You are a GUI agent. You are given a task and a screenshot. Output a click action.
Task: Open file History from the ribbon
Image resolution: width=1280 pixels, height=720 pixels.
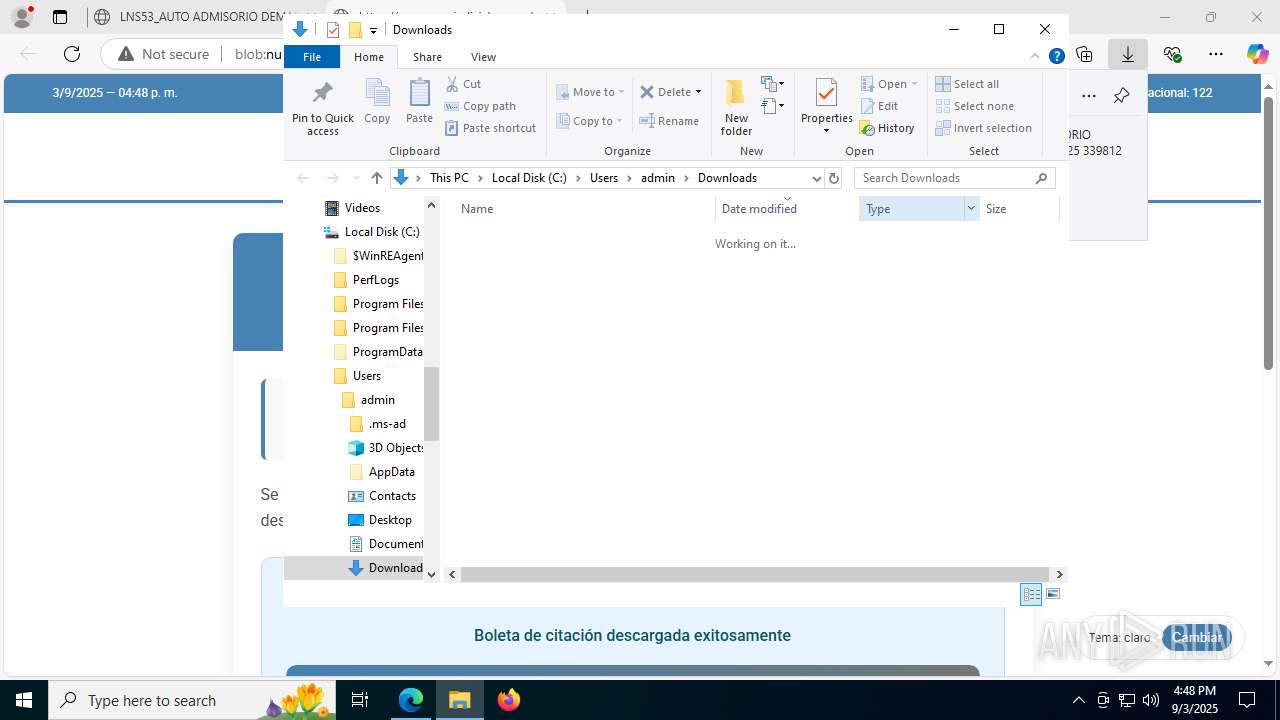887,128
